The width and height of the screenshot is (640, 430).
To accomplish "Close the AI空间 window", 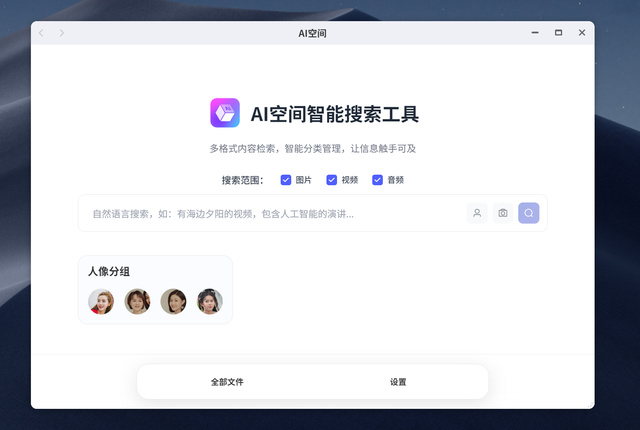I will coord(582,33).
